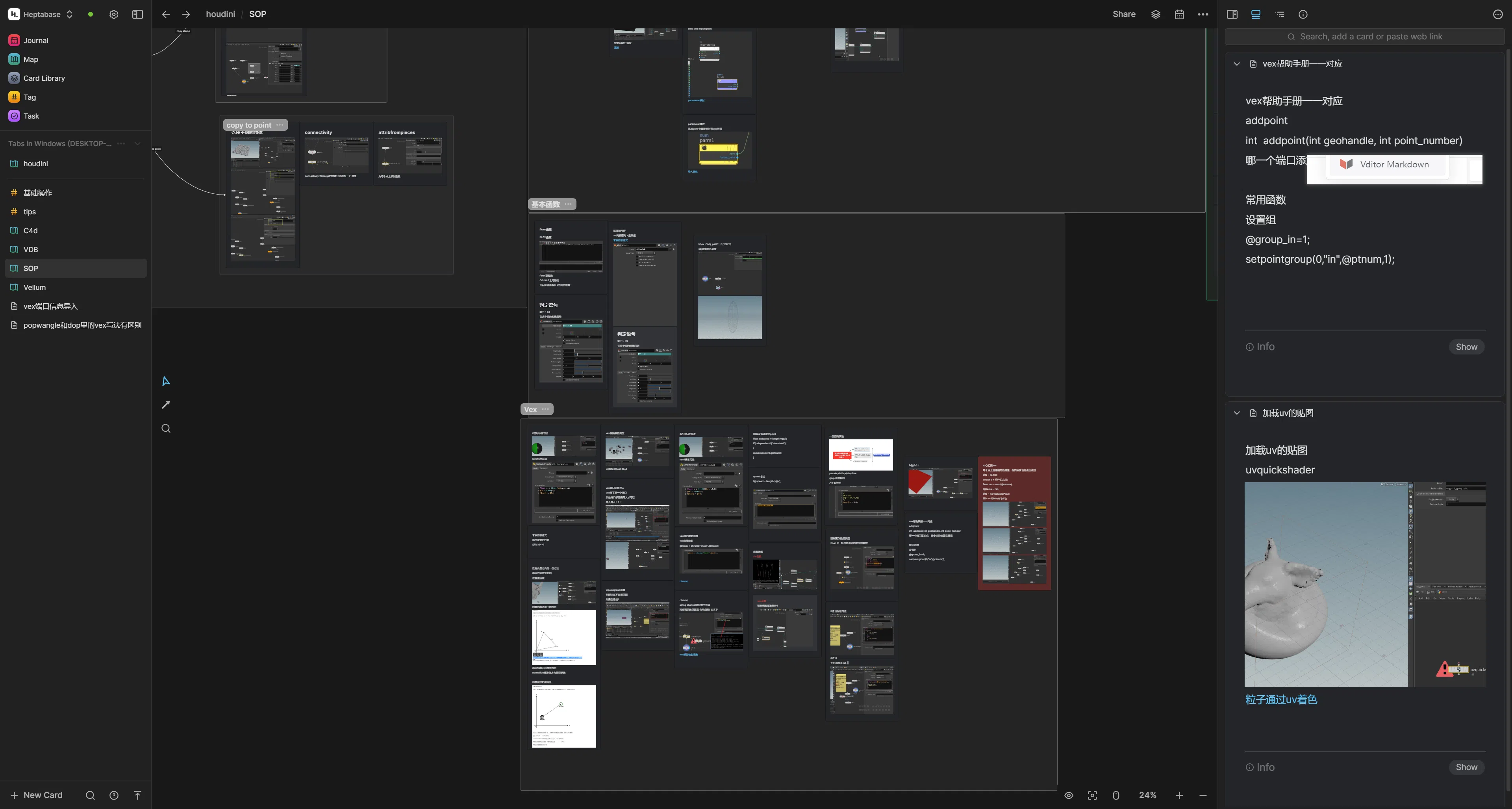Click the Share button
The image size is (1512, 809).
tap(1124, 14)
